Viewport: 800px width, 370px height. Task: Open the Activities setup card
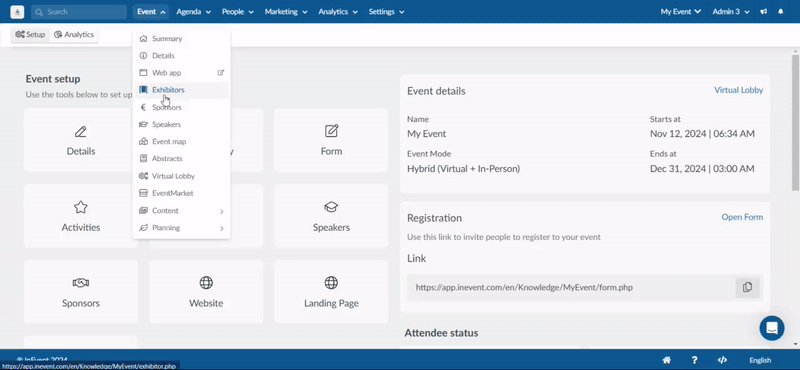coord(81,216)
